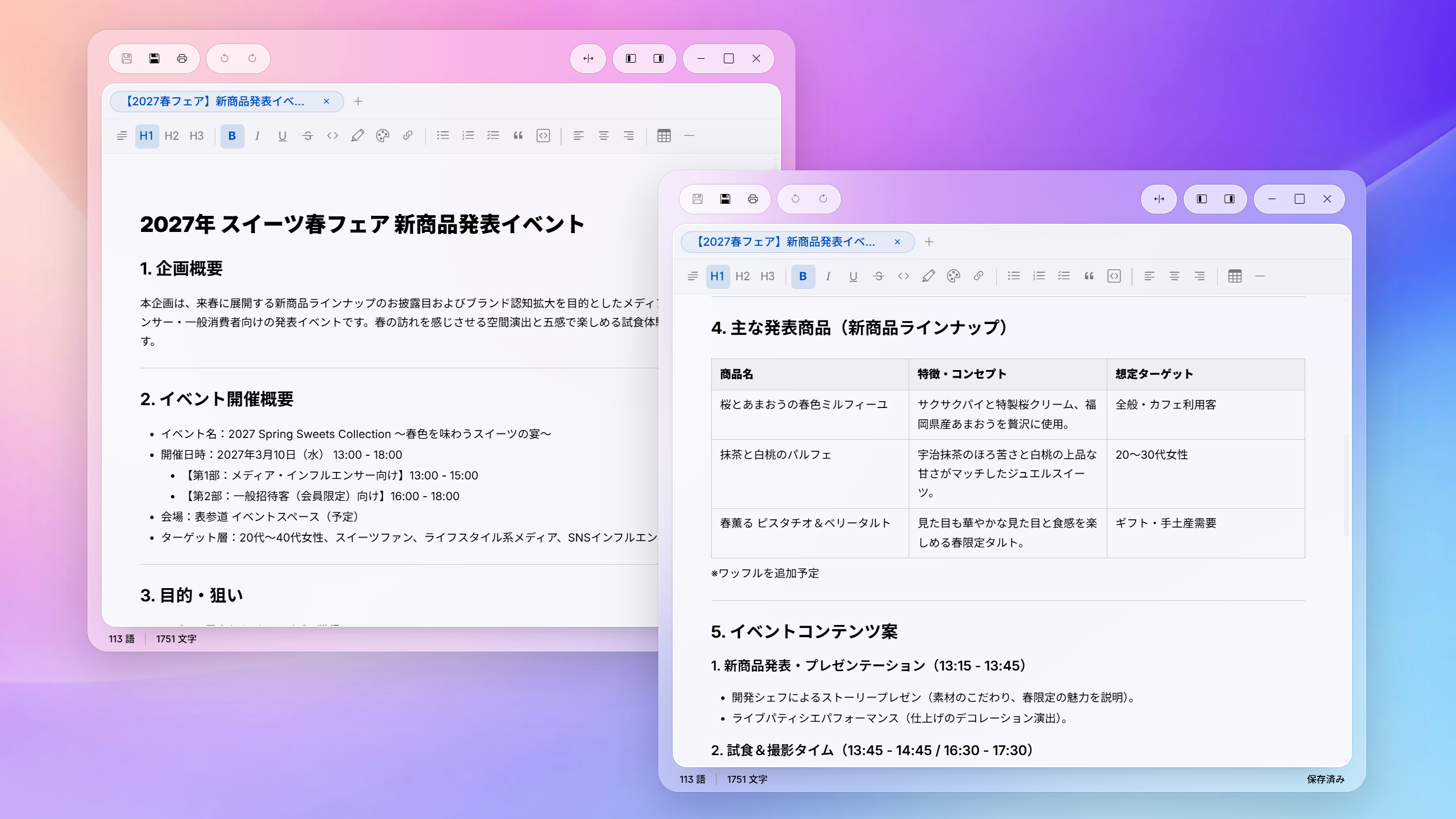
Task: Click numbered list icon in back window
Action: (x=468, y=136)
